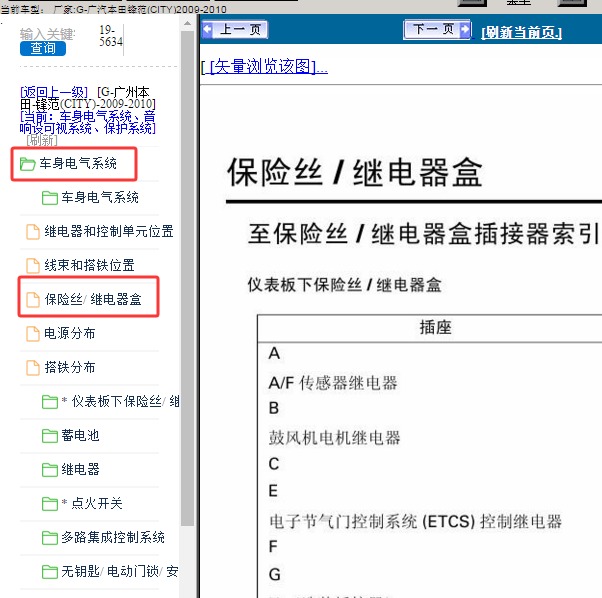The height and width of the screenshot is (598, 602).
Task: Go to previous page with 上一页 button
Action: coord(235,30)
